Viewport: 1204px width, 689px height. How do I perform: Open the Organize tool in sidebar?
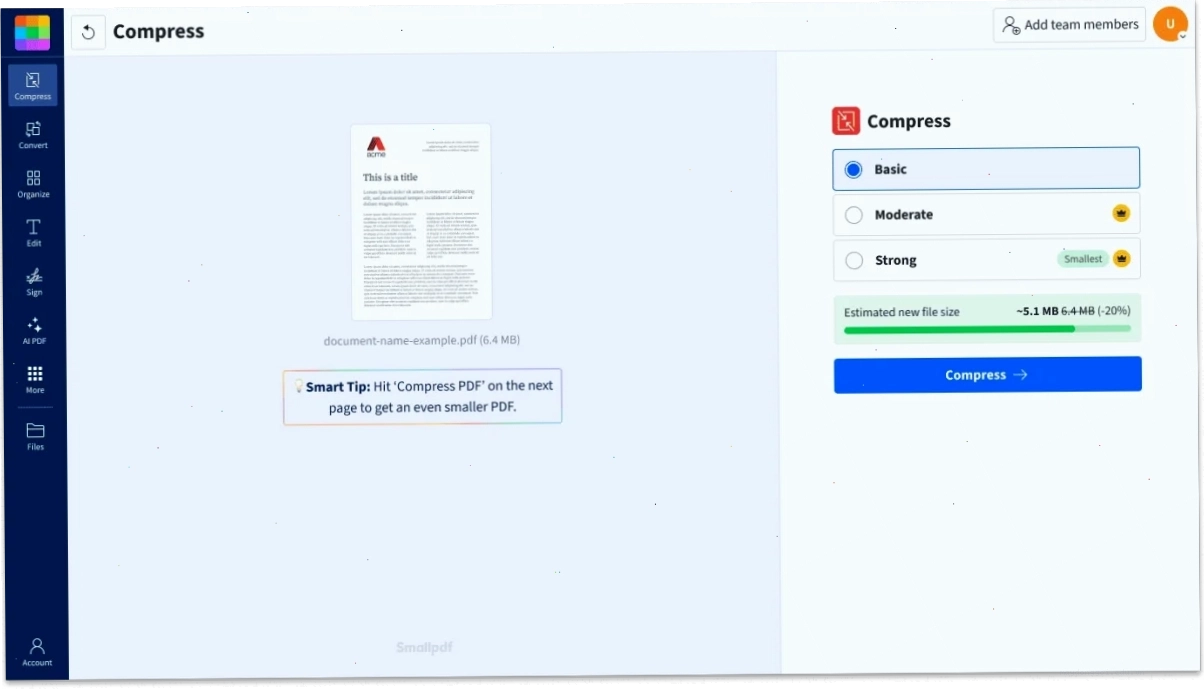pos(33,183)
